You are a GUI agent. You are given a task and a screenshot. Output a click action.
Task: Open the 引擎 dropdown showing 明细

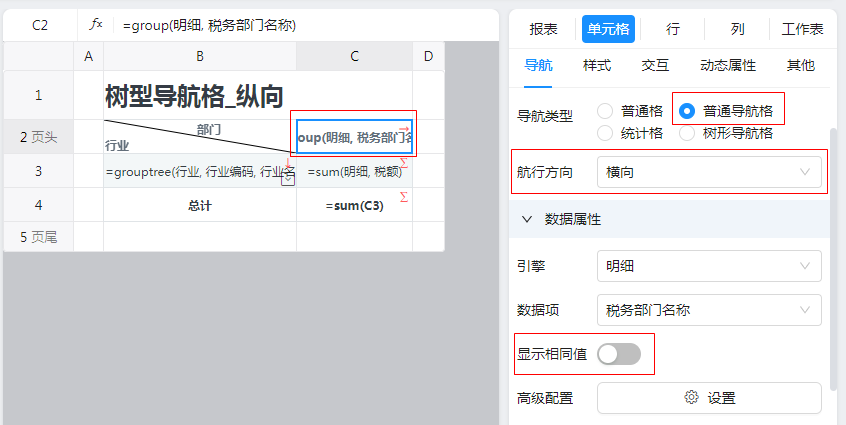709,266
